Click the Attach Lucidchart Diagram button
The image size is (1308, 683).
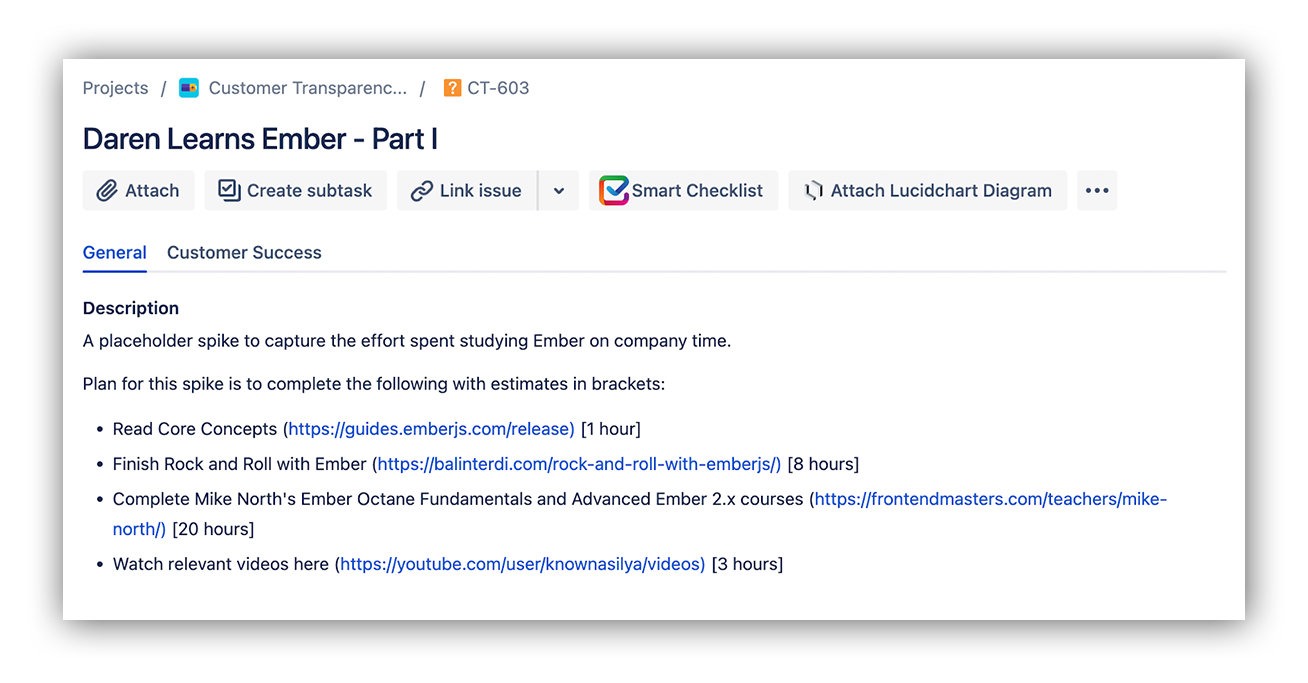tap(928, 191)
